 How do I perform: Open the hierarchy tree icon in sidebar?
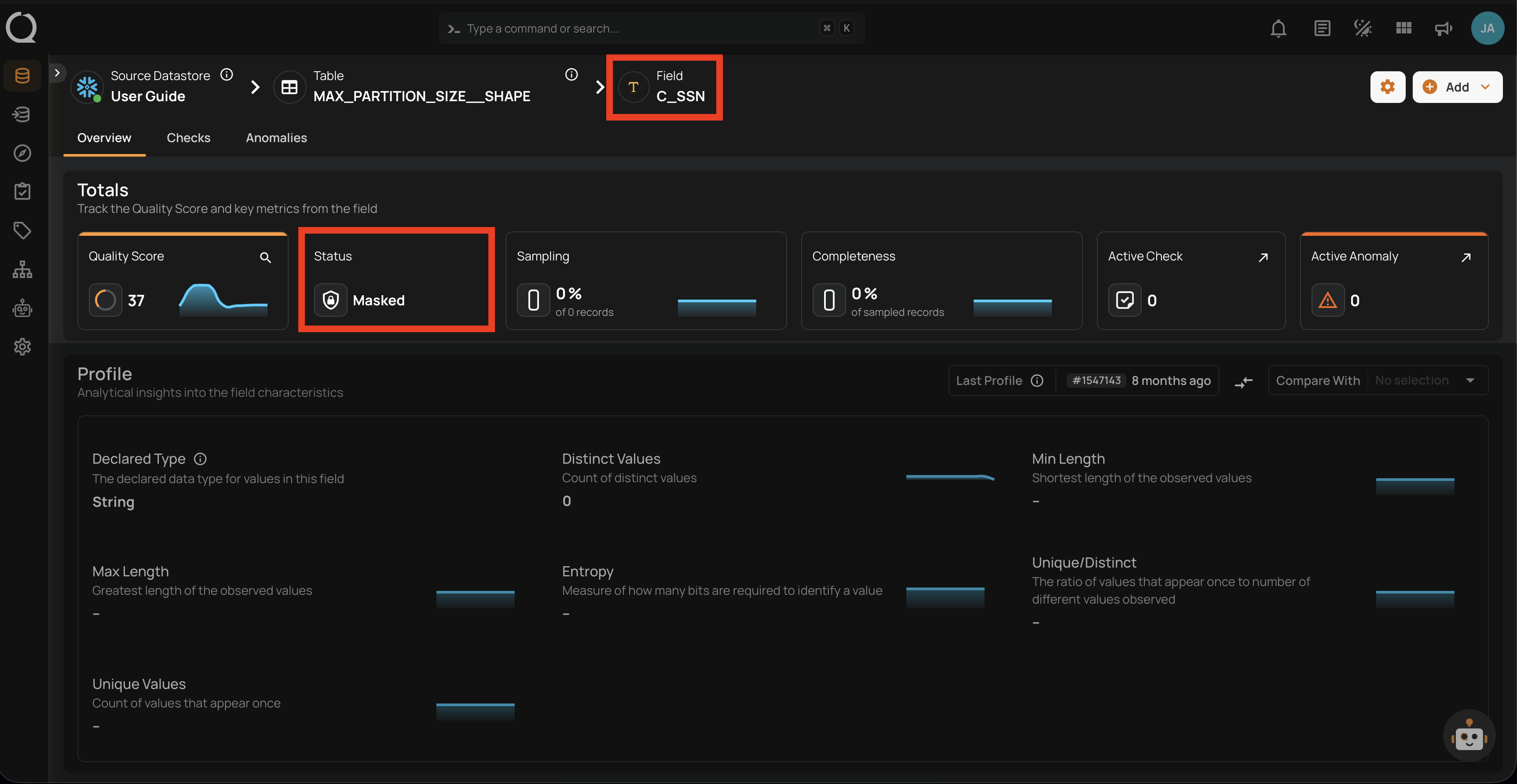point(22,270)
